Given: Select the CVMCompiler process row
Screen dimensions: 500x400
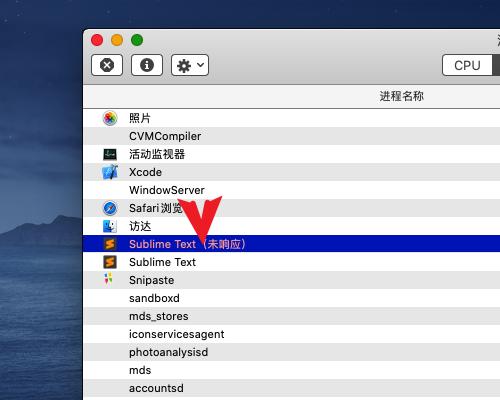Looking at the screenshot, I should tap(291, 136).
